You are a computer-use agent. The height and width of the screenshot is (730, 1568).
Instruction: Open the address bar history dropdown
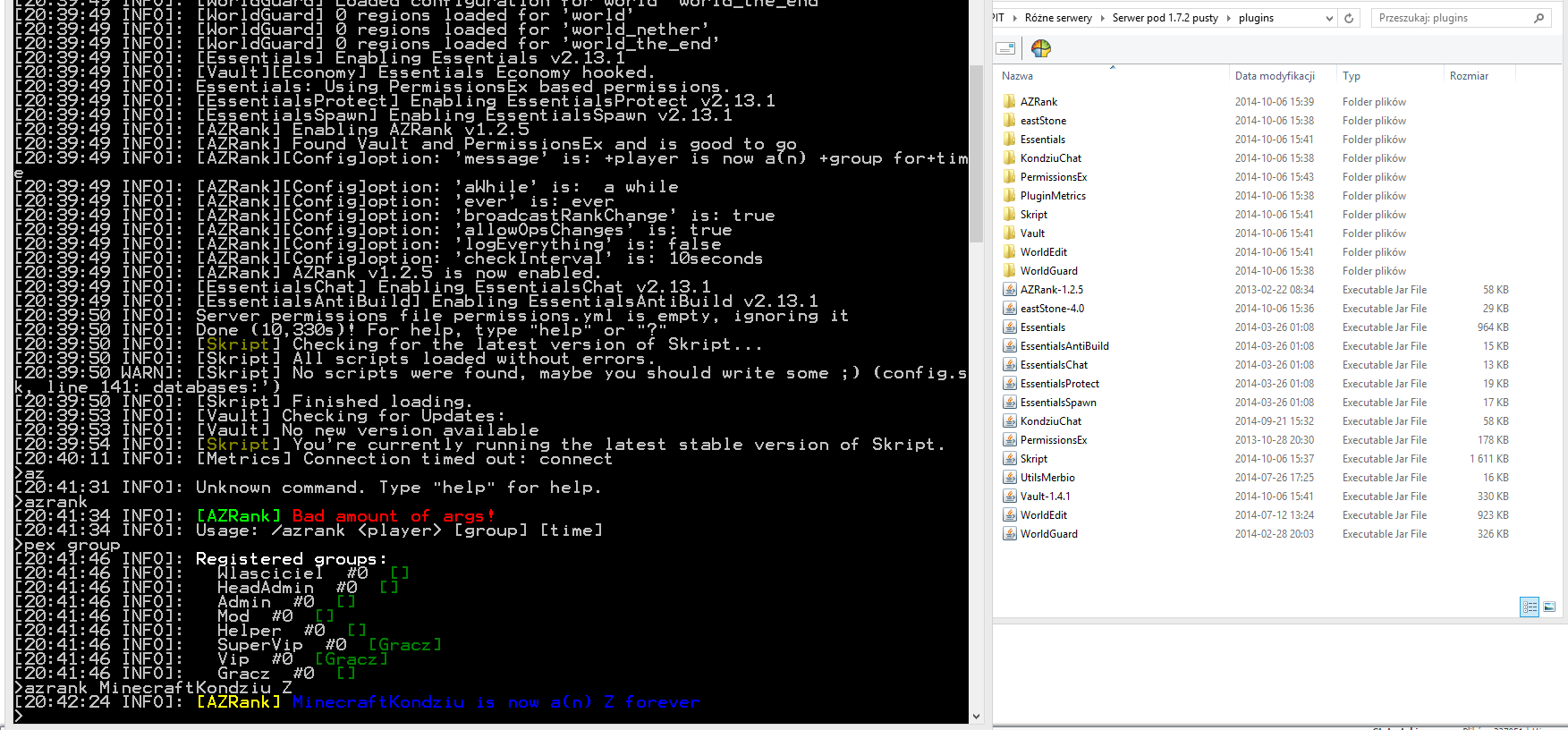pos(1328,18)
